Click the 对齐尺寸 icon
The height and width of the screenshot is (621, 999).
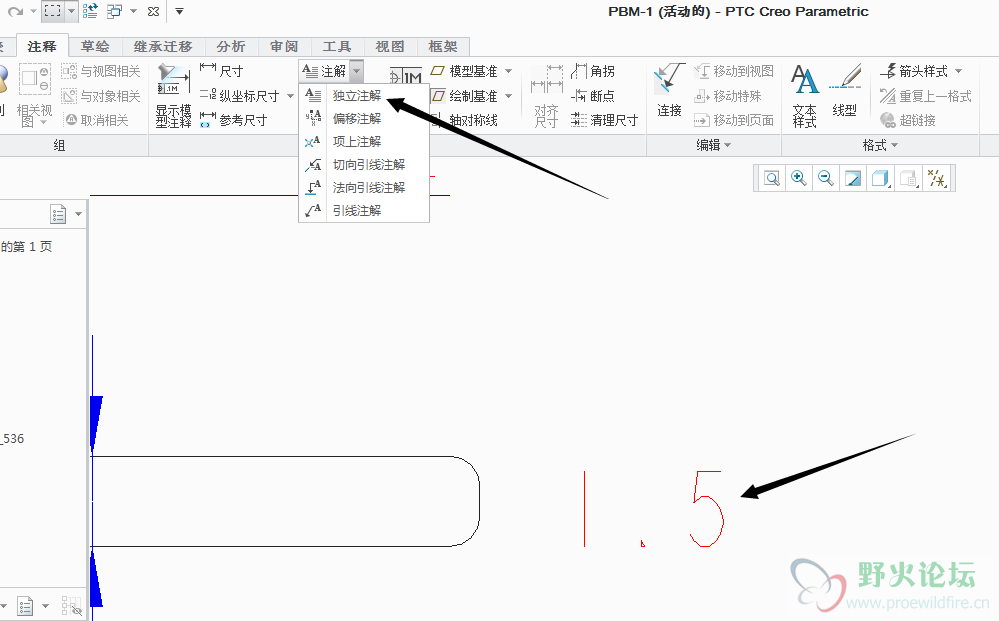click(x=547, y=96)
